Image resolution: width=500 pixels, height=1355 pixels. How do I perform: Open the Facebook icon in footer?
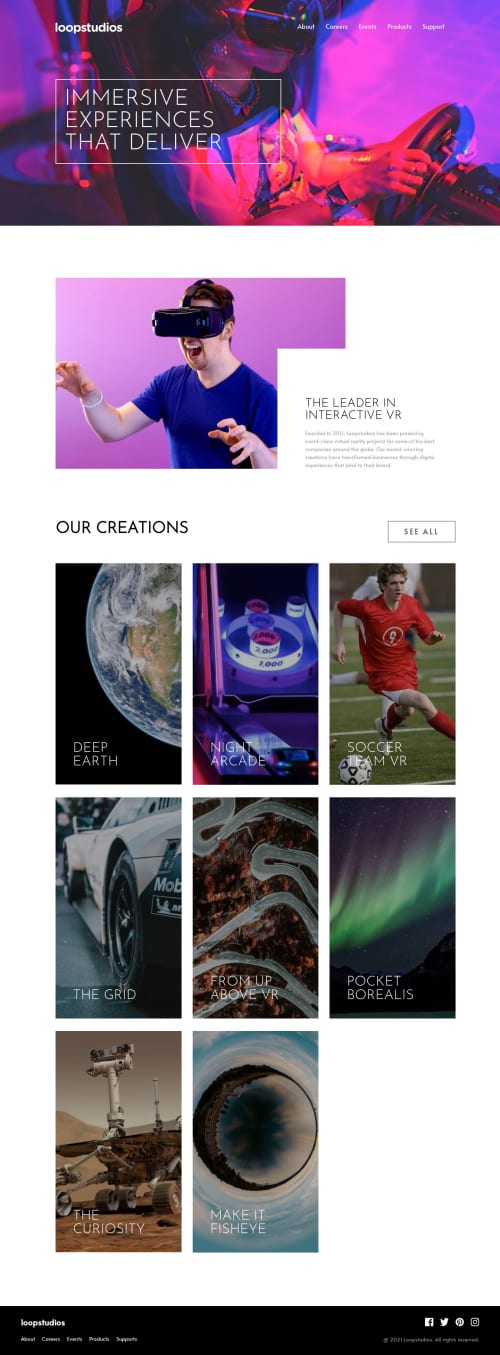tap(430, 1322)
